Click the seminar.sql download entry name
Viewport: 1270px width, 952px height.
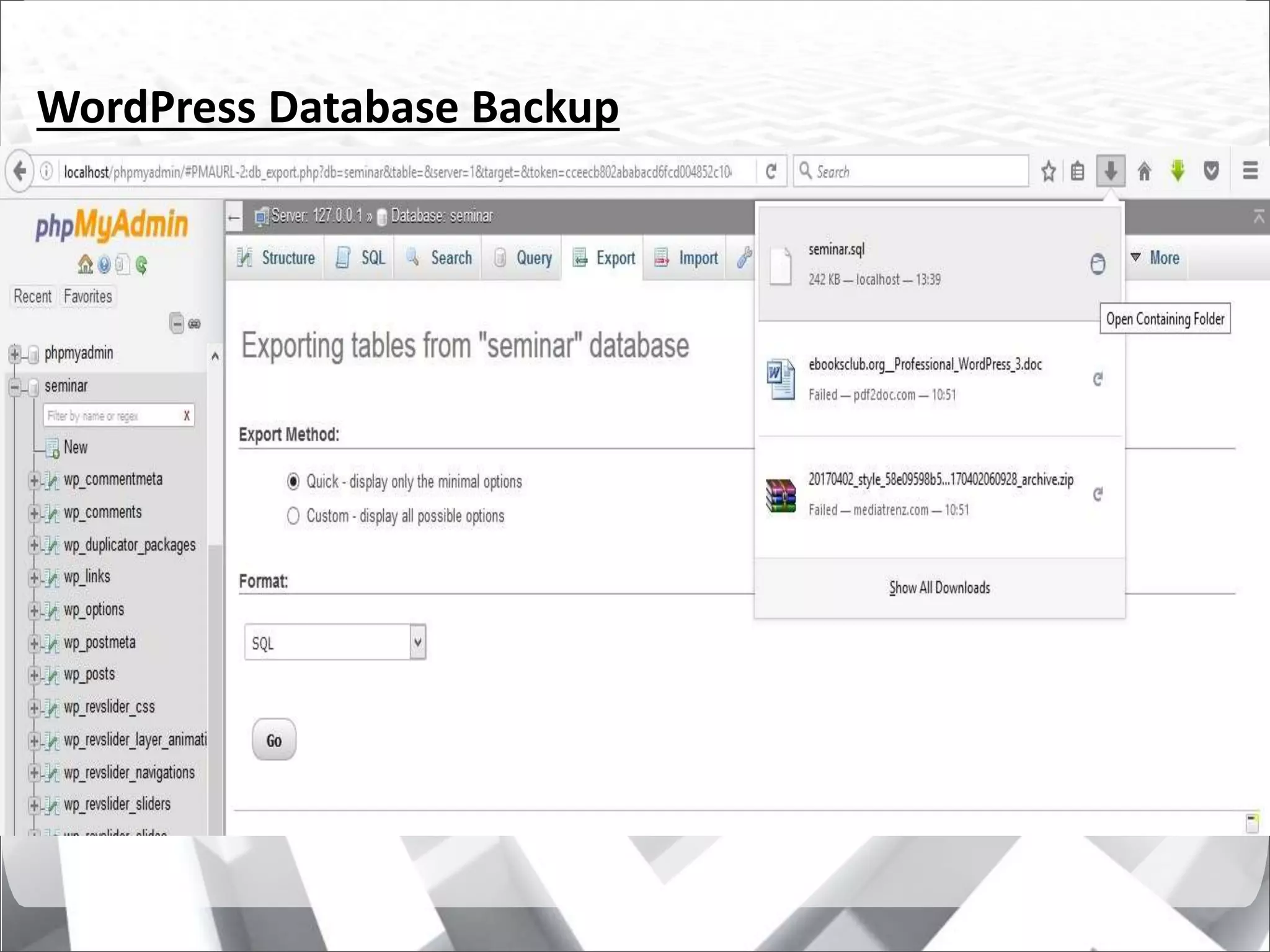pyautogui.click(x=836, y=249)
